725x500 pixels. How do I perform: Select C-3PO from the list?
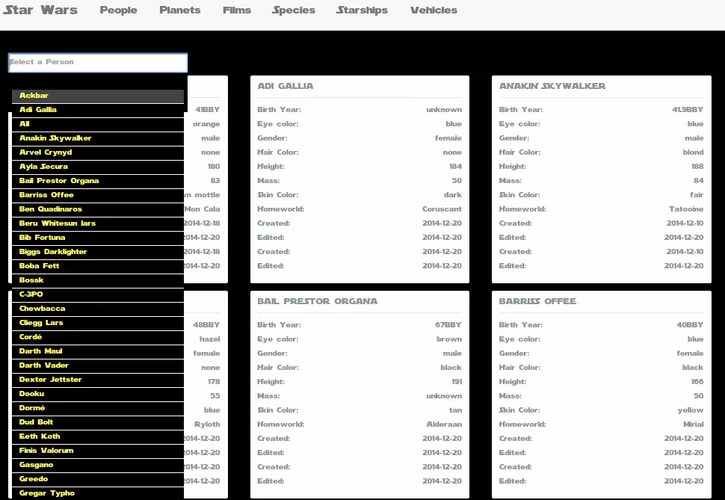pyautogui.click(x=98, y=295)
